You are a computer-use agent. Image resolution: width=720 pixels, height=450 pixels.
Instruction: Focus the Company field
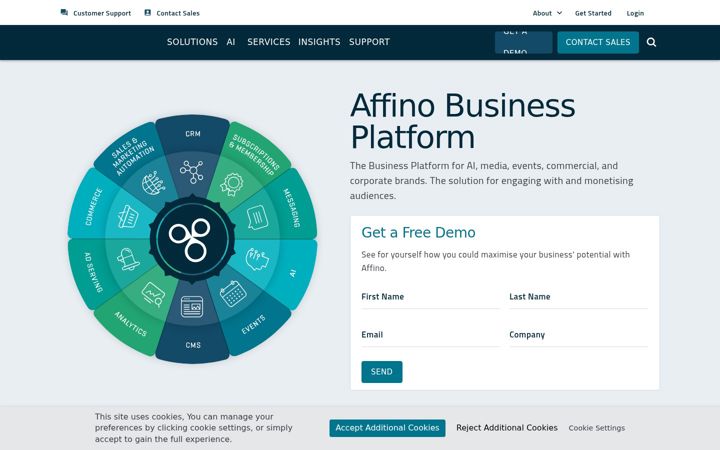click(x=578, y=335)
